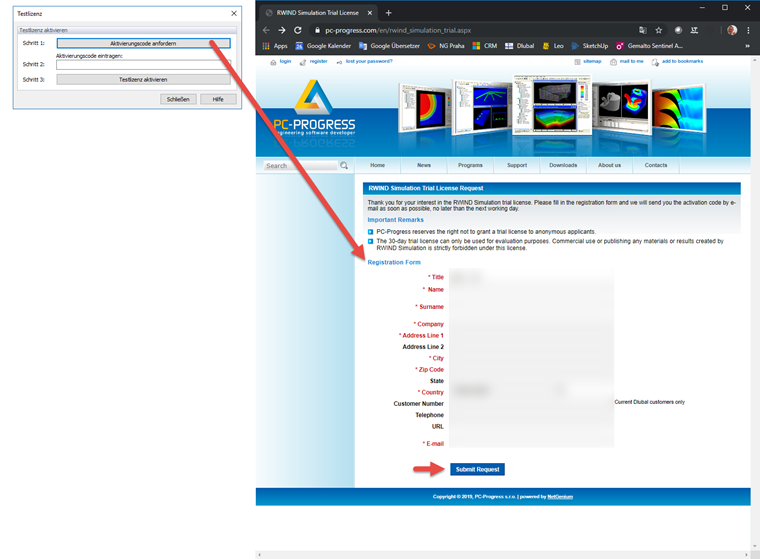The width and height of the screenshot is (760, 559).
Task: Click the extension icon next to star
Action: point(678,30)
